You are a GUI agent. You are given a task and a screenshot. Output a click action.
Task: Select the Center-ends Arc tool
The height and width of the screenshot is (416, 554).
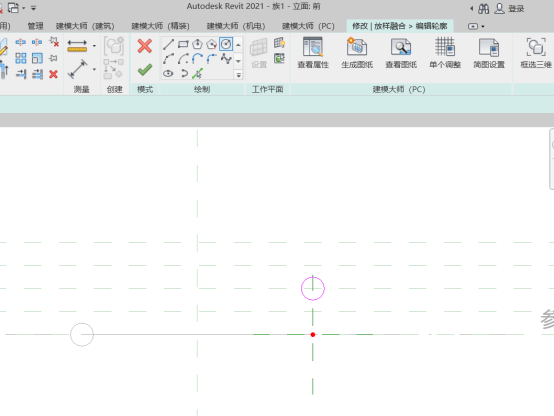coord(183,59)
